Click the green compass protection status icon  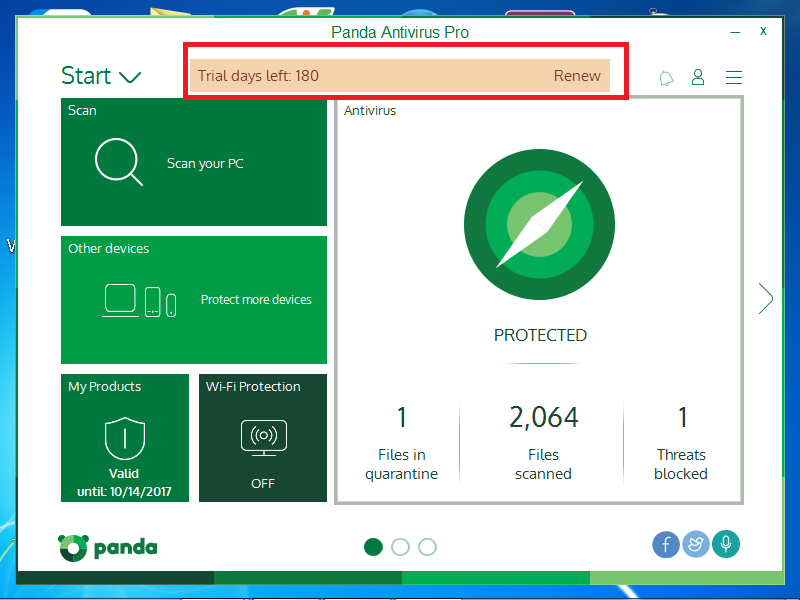click(539, 224)
